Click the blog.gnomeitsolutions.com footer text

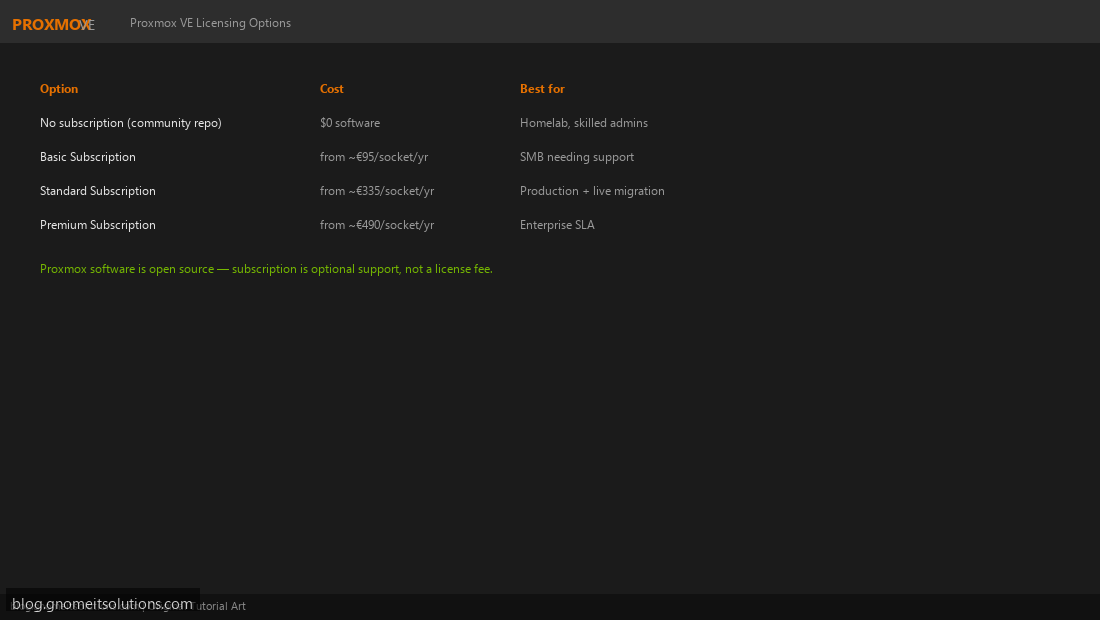point(102,604)
